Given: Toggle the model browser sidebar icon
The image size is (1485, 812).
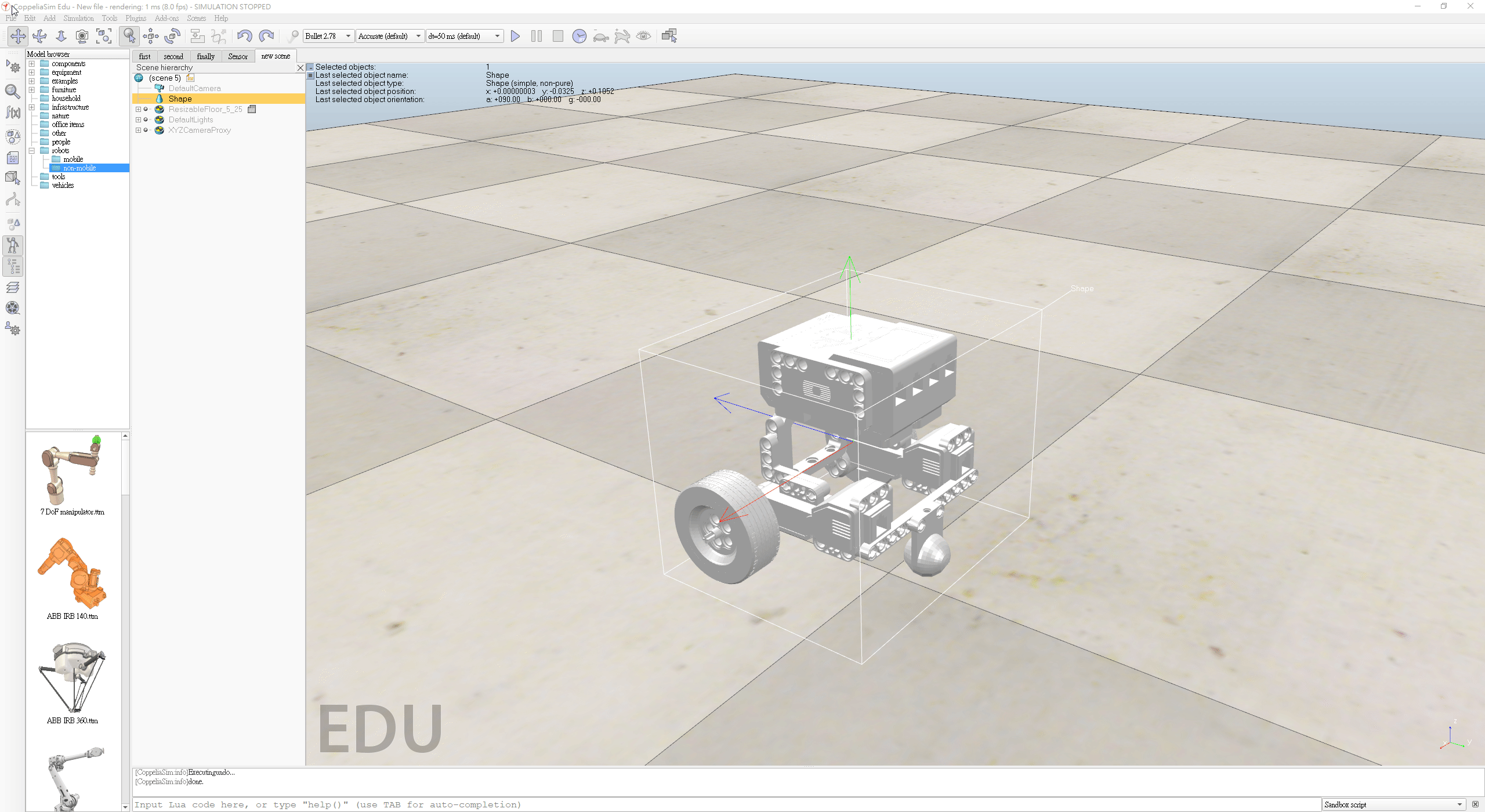Looking at the screenshot, I should click(13, 245).
